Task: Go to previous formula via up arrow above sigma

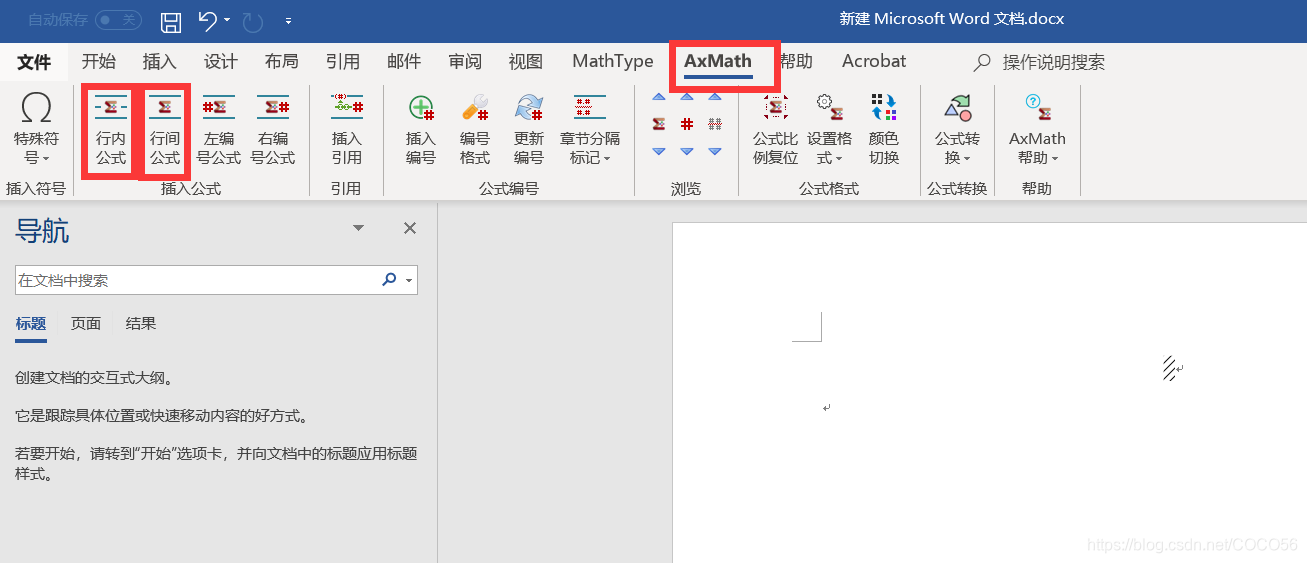Action: pos(659,97)
